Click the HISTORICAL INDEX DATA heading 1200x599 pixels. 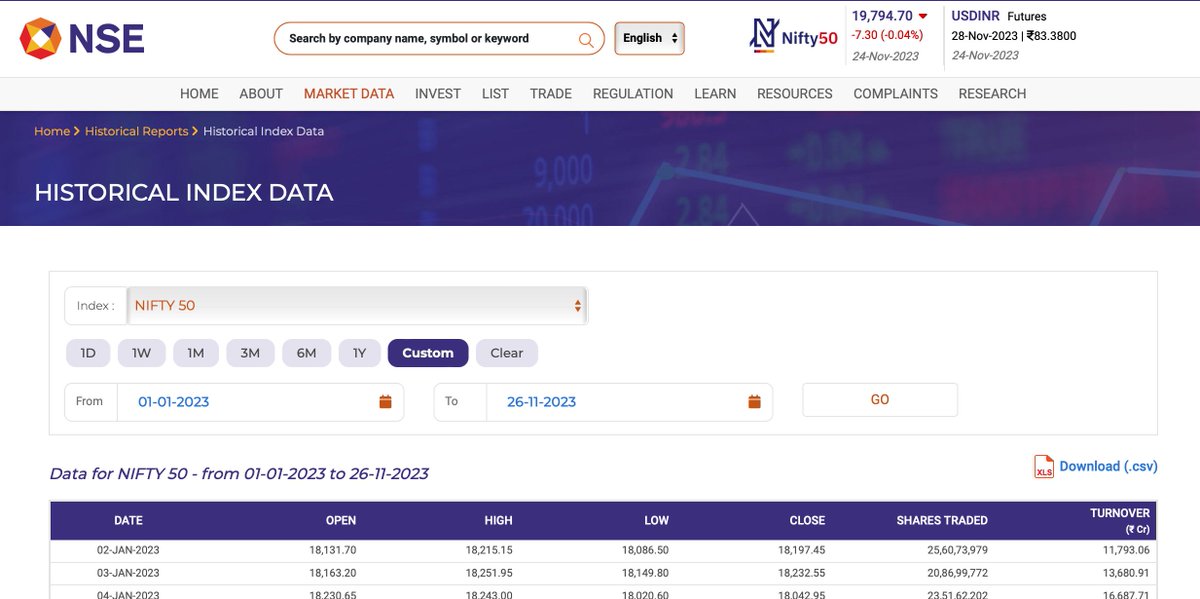click(184, 193)
